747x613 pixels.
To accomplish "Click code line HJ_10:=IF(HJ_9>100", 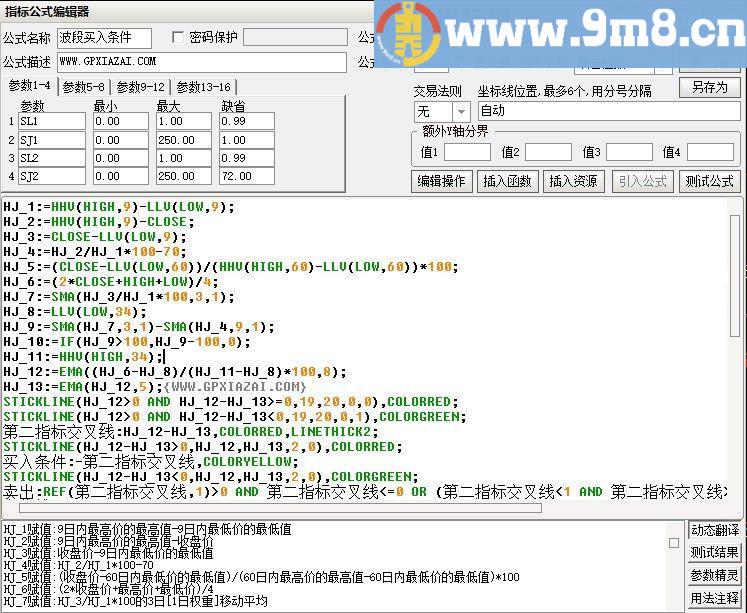I will click(x=127, y=342).
